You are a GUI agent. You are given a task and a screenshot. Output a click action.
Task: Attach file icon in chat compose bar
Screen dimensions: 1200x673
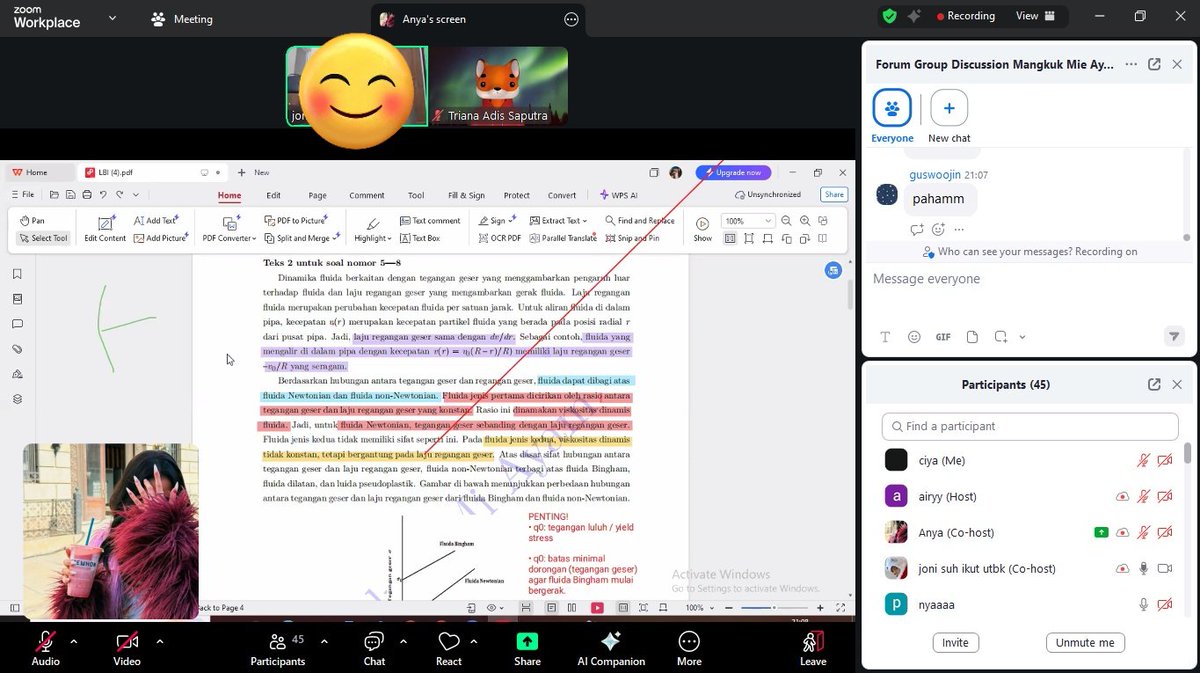coord(973,337)
